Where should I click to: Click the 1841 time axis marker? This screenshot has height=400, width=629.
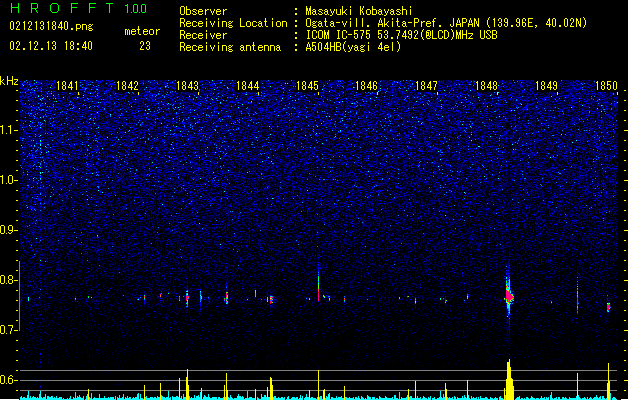click(67, 85)
